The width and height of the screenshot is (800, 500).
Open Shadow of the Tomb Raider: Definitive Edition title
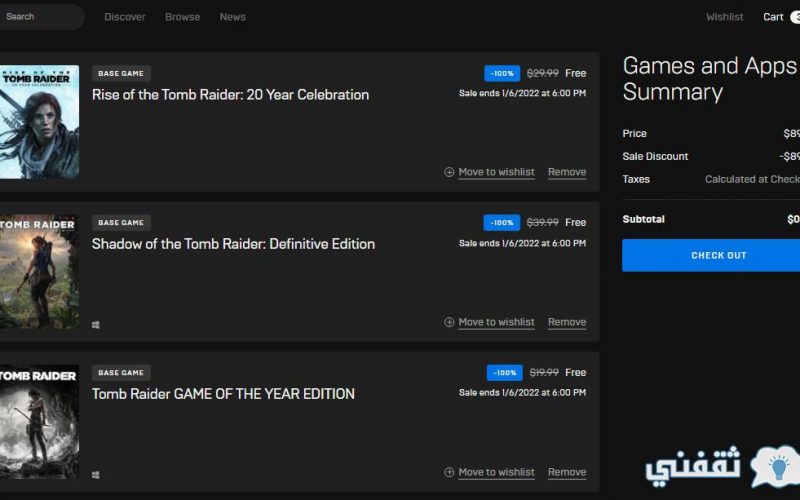[233, 244]
